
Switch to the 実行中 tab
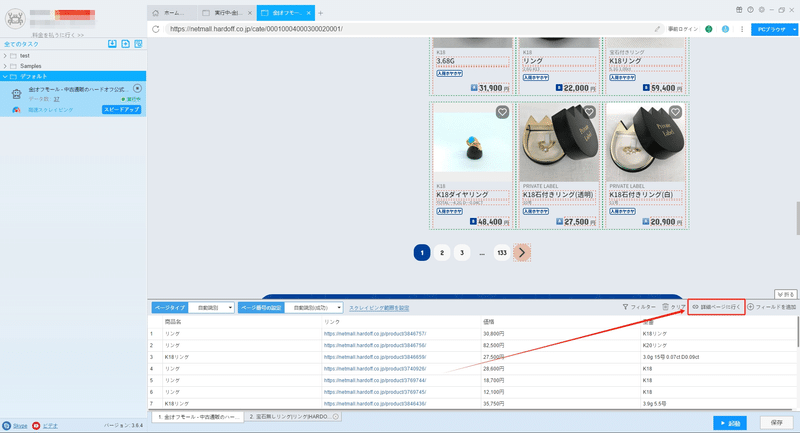pyautogui.click(x=226, y=13)
